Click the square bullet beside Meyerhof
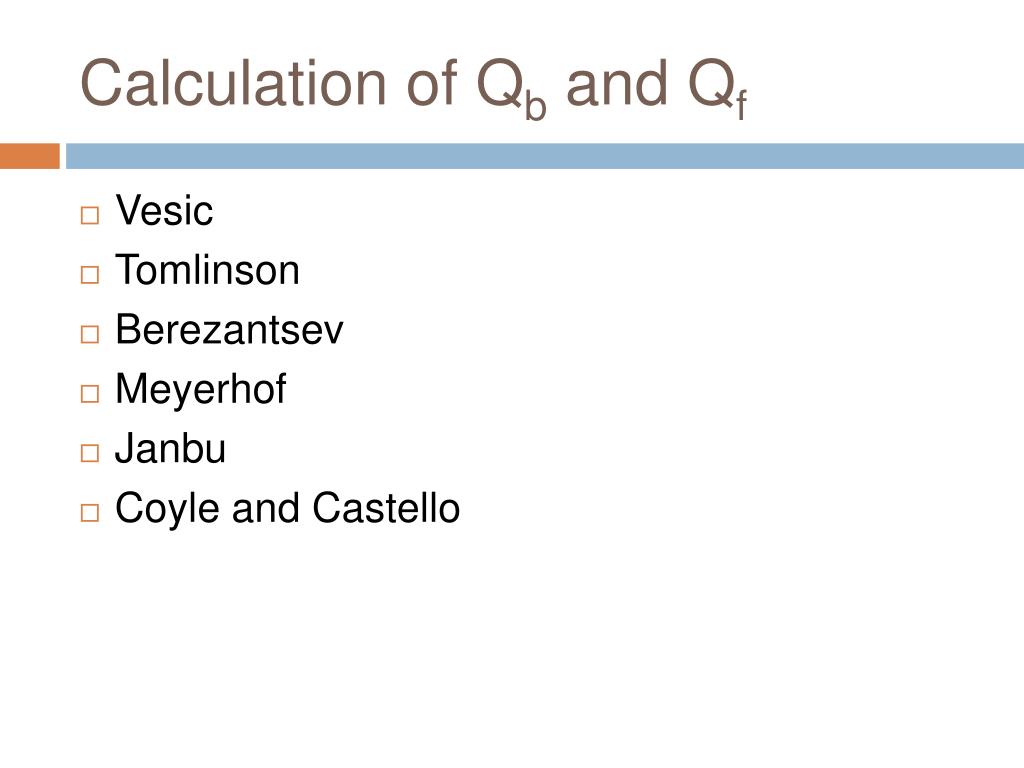 click(90, 394)
